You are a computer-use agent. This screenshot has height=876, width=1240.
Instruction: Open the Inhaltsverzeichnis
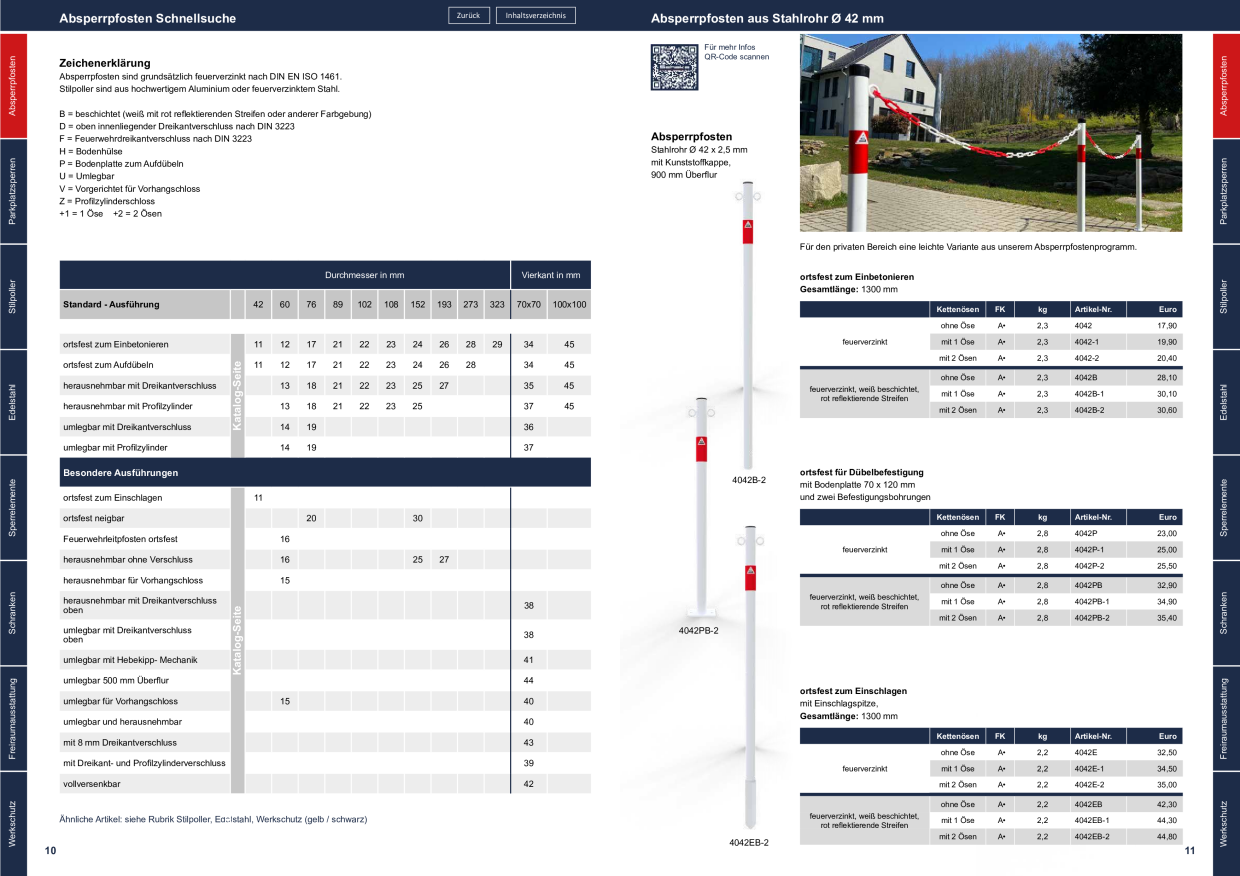535,15
